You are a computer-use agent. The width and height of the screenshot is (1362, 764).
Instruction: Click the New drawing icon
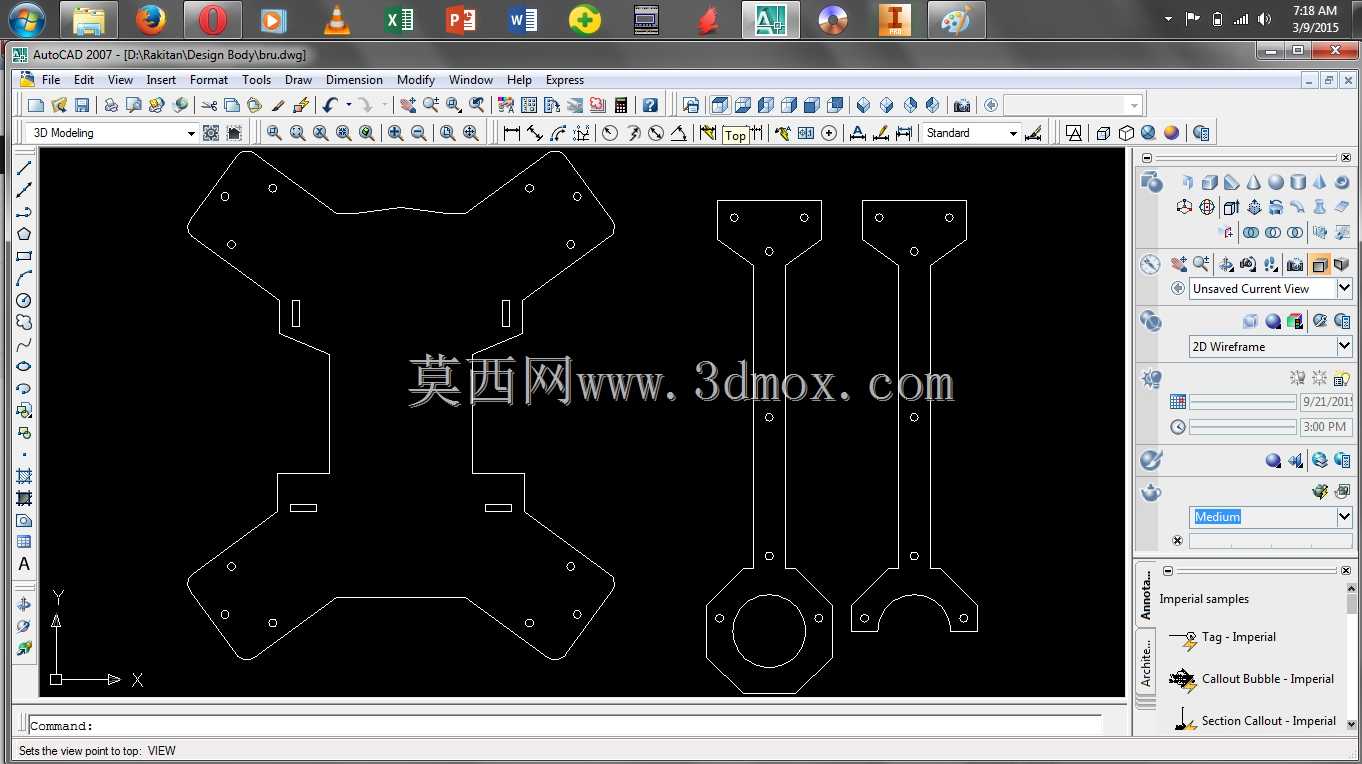(x=36, y=105)
